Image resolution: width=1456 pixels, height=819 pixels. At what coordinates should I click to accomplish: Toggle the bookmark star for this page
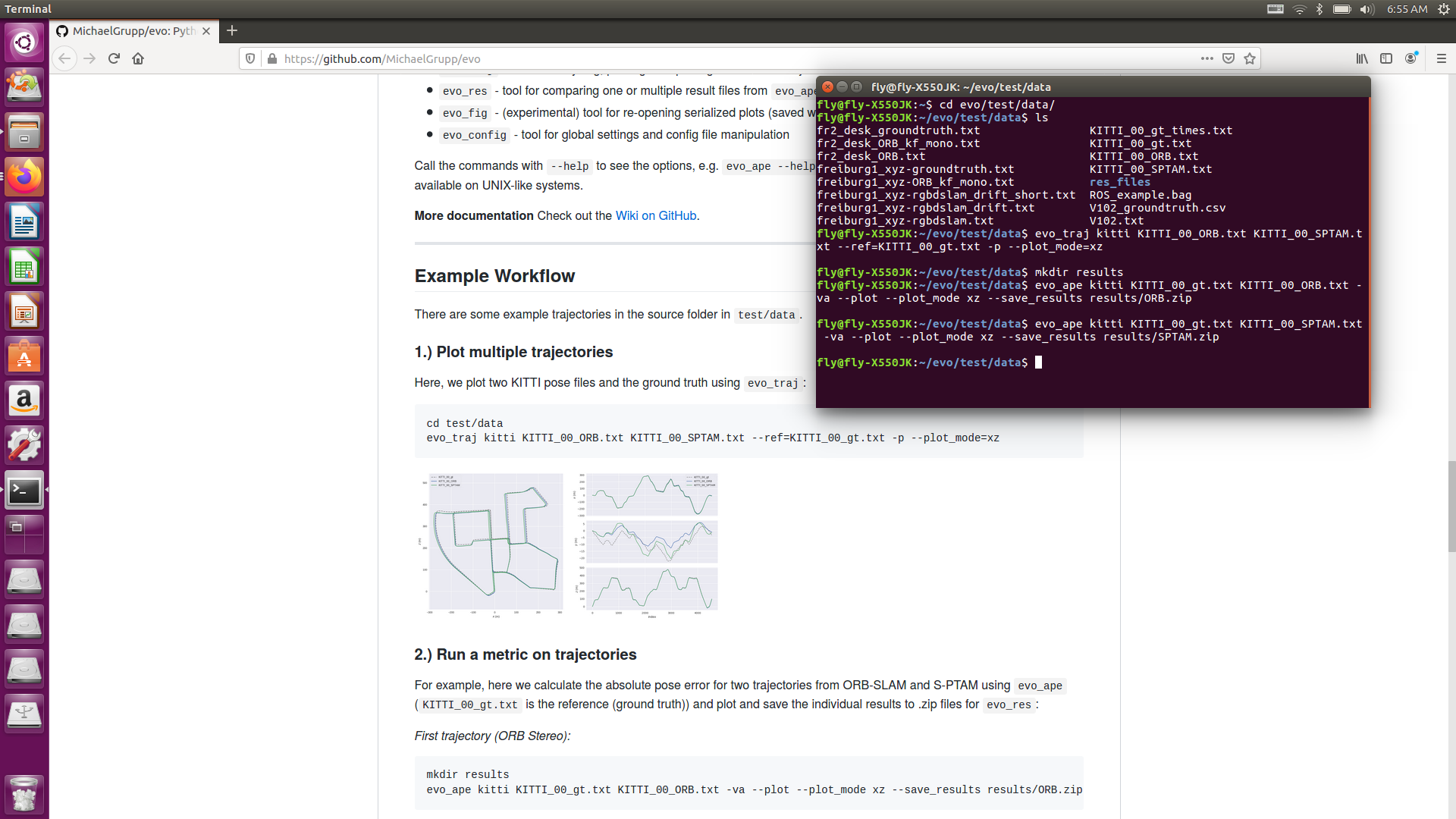pos(1249,58)
